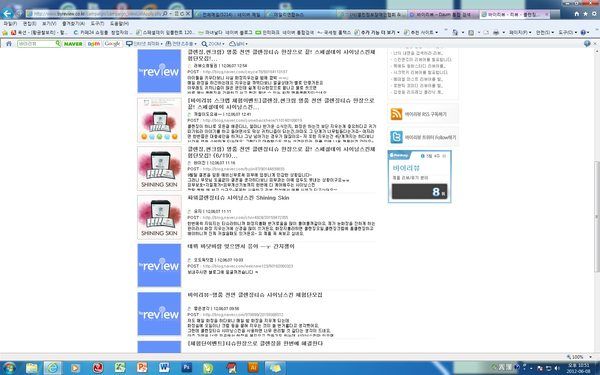This screenshot has width=600, height=375.
Task: Open the green Excel-style taskbar icon
Action: pos(120,368)
